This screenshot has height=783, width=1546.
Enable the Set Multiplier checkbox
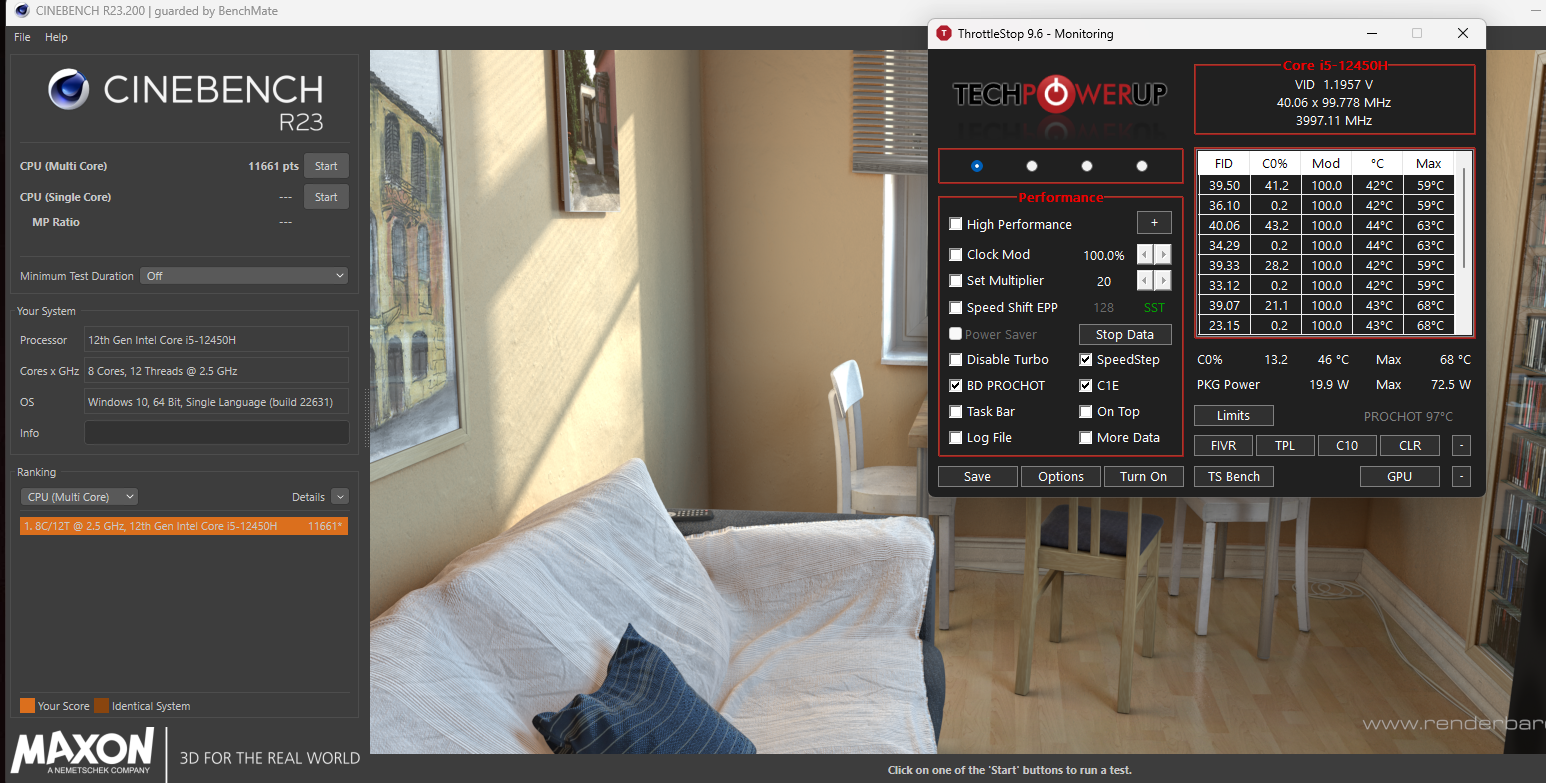(956, 281)
